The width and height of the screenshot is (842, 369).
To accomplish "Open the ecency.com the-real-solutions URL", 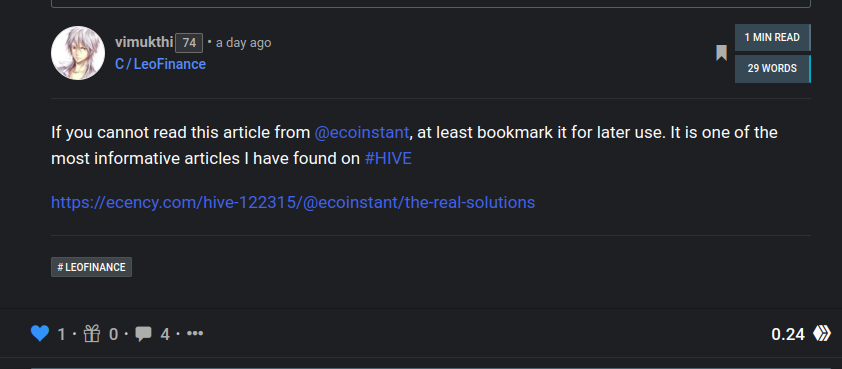I will 293,202.
